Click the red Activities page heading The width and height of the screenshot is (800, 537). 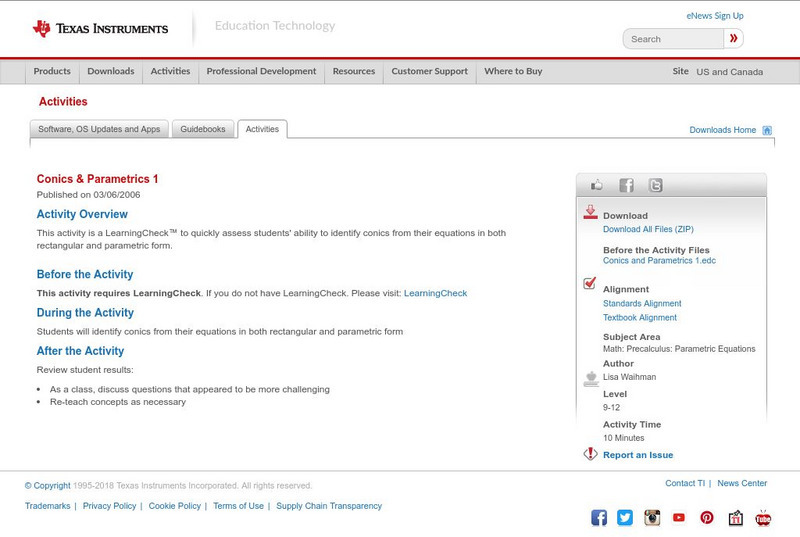coord(63,101)
